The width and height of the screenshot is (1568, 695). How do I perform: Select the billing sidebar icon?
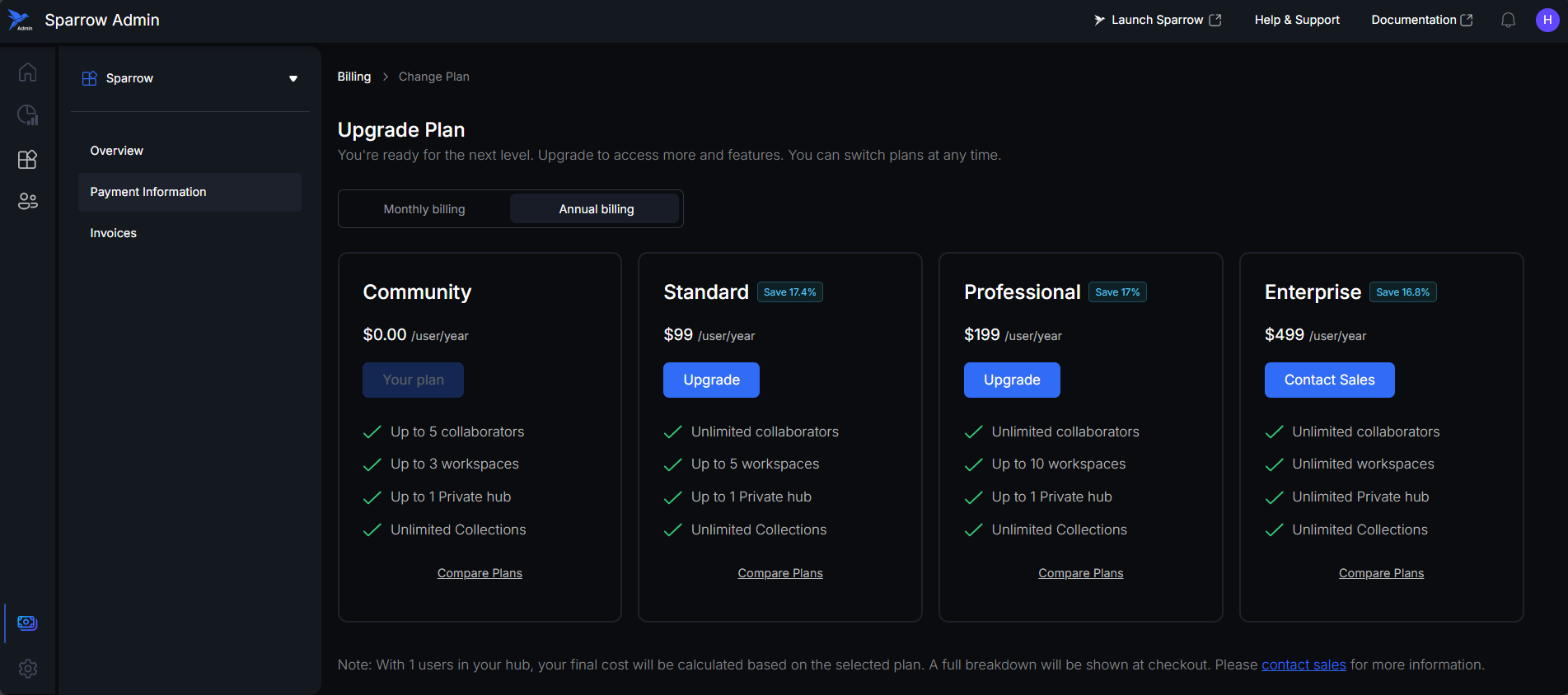point(27,623)
